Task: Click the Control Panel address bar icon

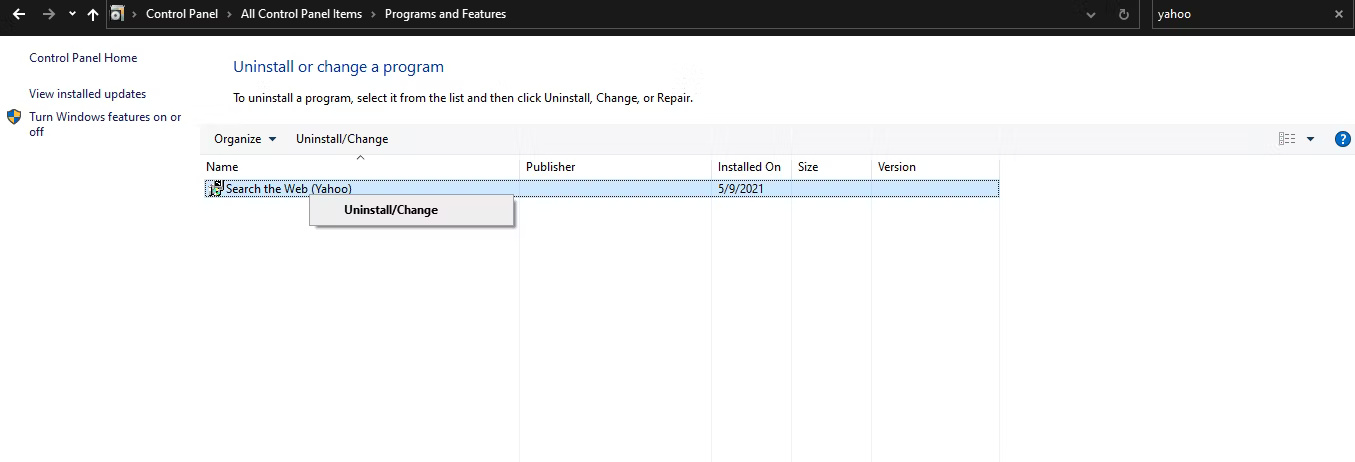Action: [118, 14]
